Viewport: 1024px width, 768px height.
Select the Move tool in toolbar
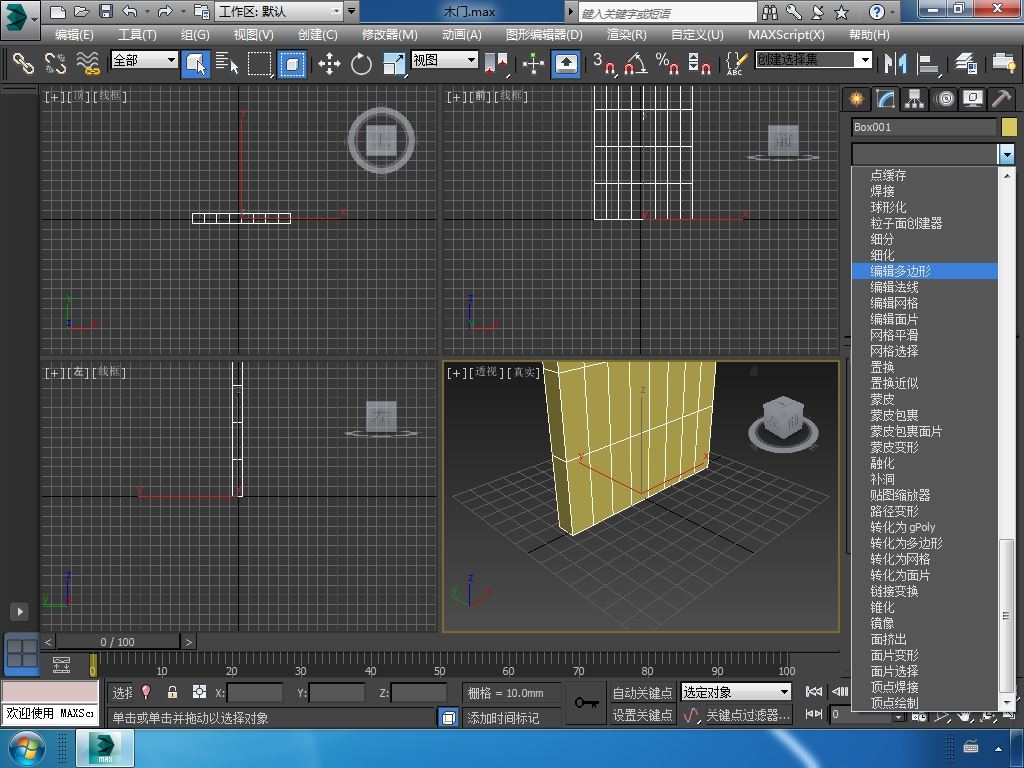click(329, 64)
